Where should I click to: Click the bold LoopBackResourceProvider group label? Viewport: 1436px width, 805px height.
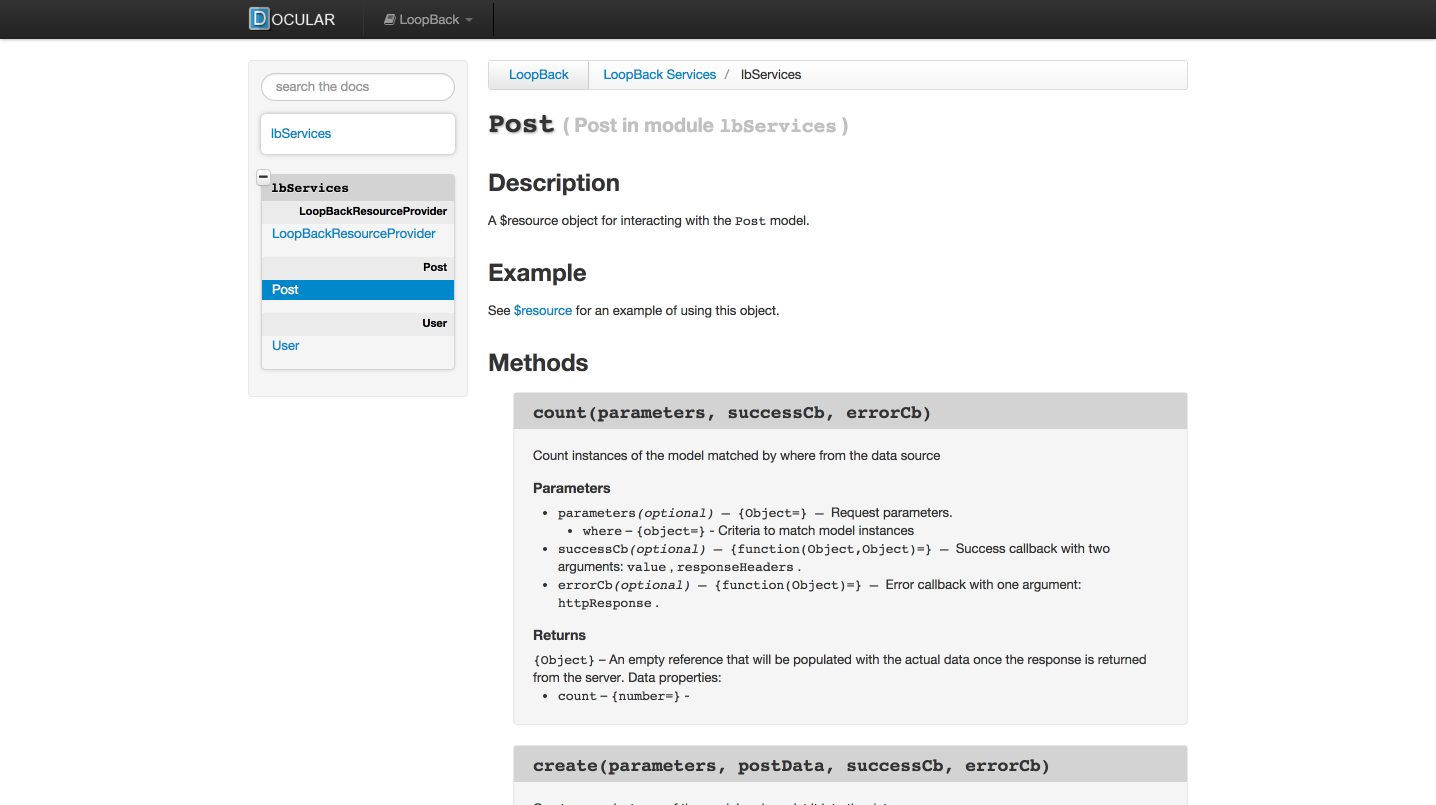pos(372,211)
